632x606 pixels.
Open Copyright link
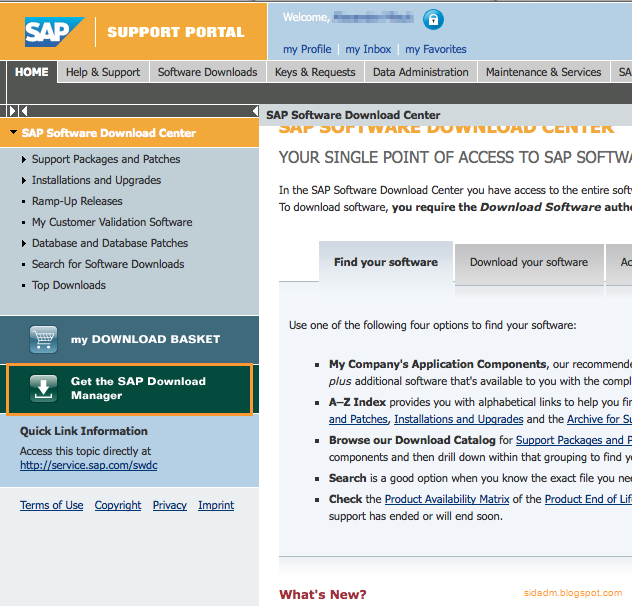[x=118, y=505]
